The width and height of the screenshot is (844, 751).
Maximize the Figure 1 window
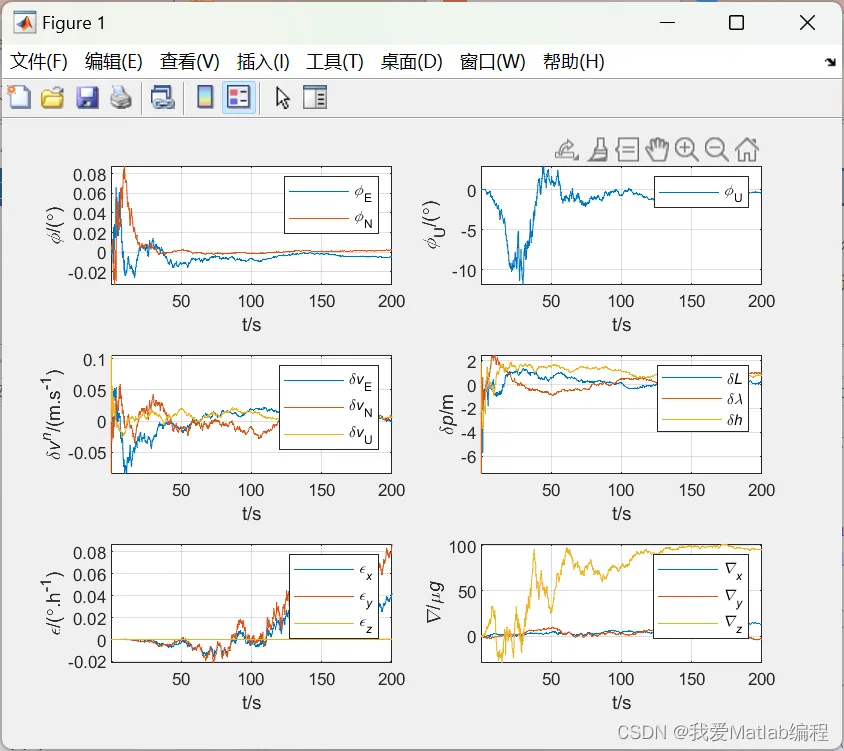(x=736, y=23)
